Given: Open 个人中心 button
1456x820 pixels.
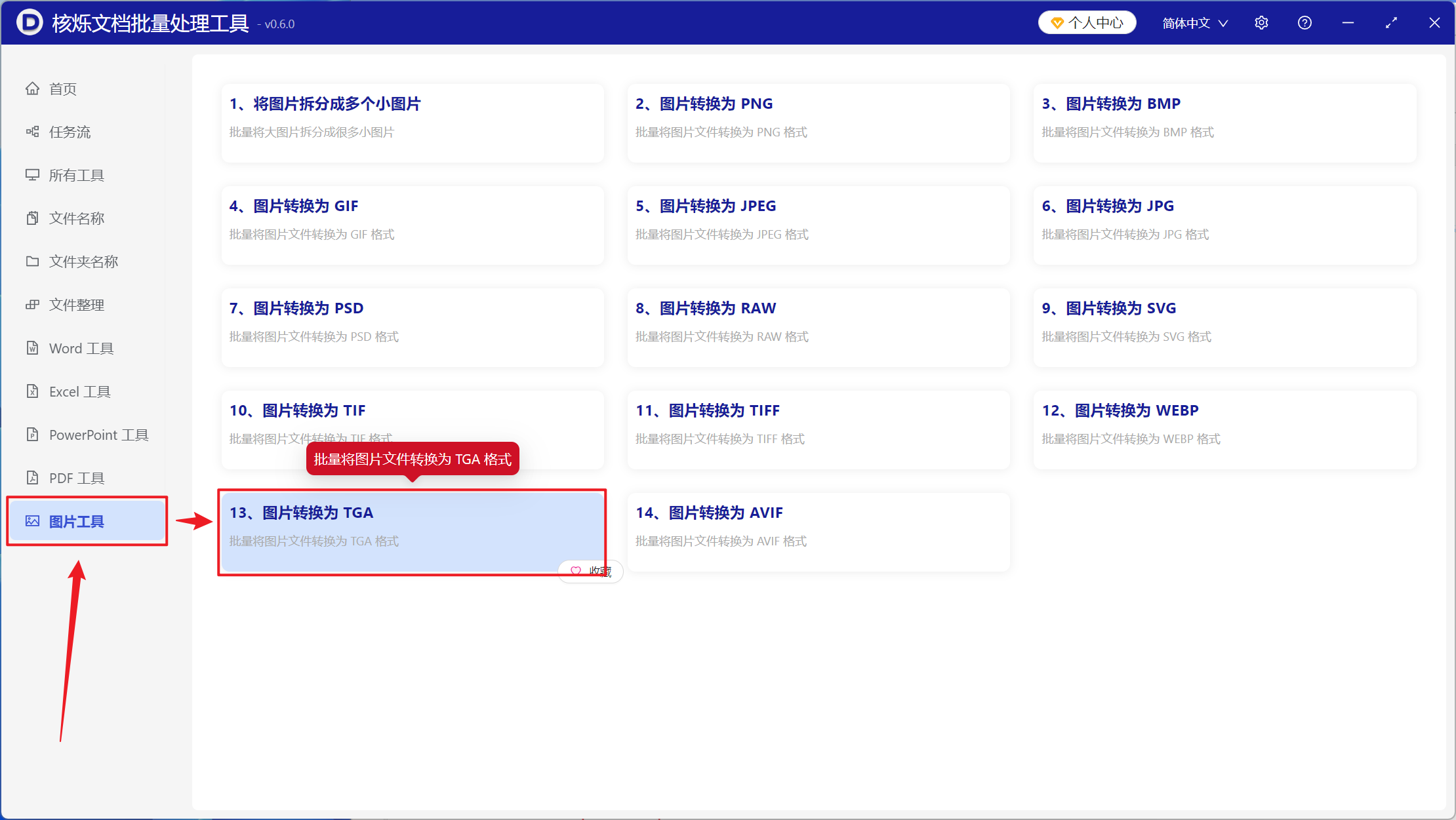Looking at the screenshot, I should pos(1087,23).
